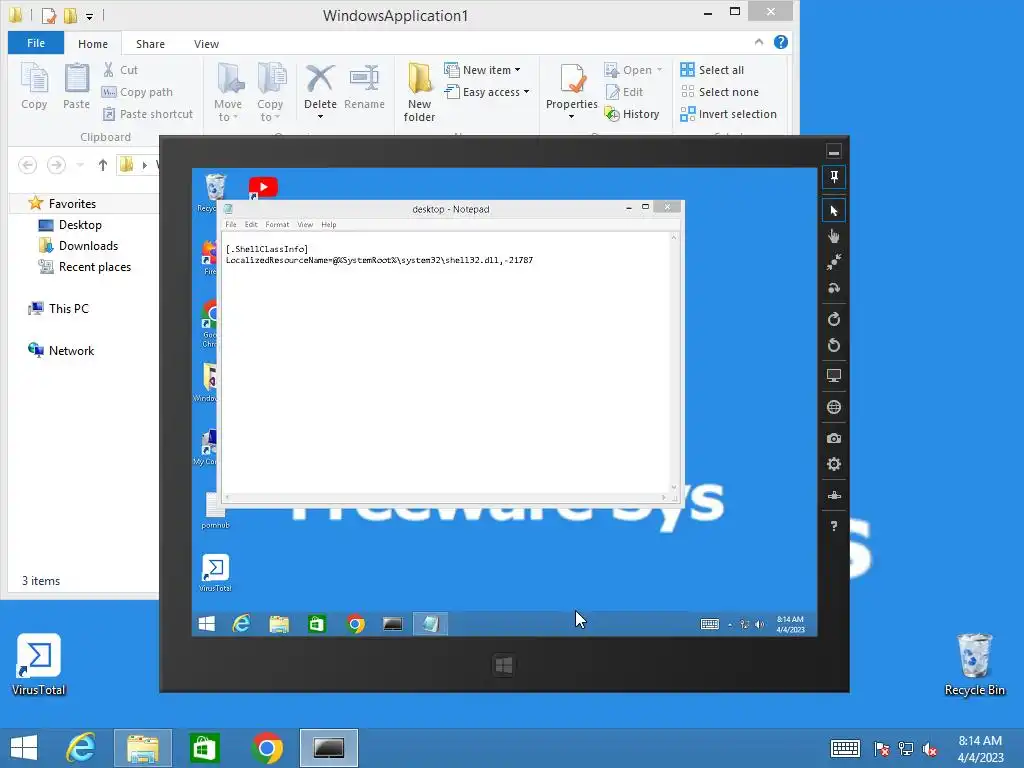1024x768 pixels.
Task: Select mouse mode in the simulator toolbar
Action: tap(834, 211)
